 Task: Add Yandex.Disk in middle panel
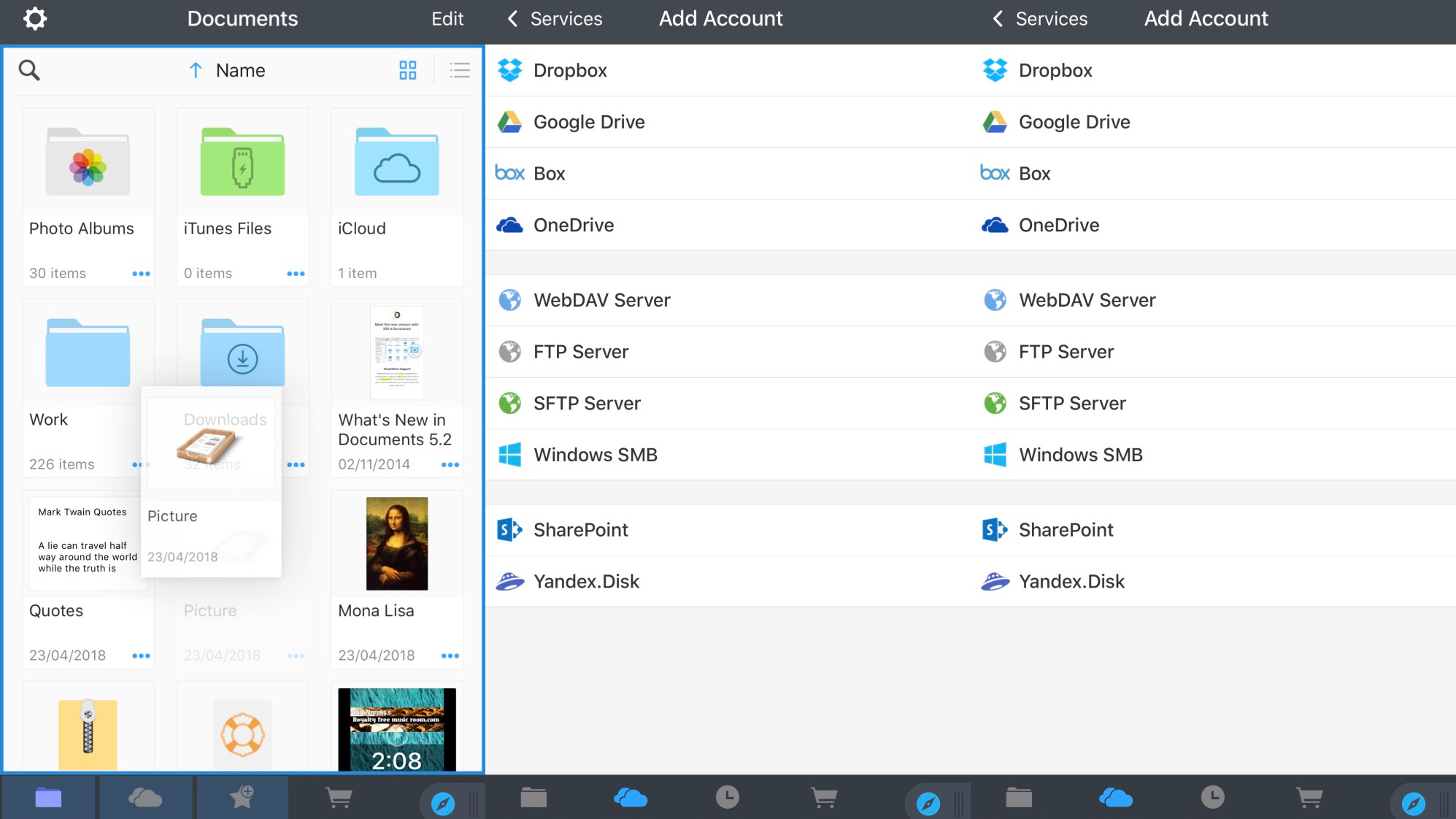coord(728,582)
